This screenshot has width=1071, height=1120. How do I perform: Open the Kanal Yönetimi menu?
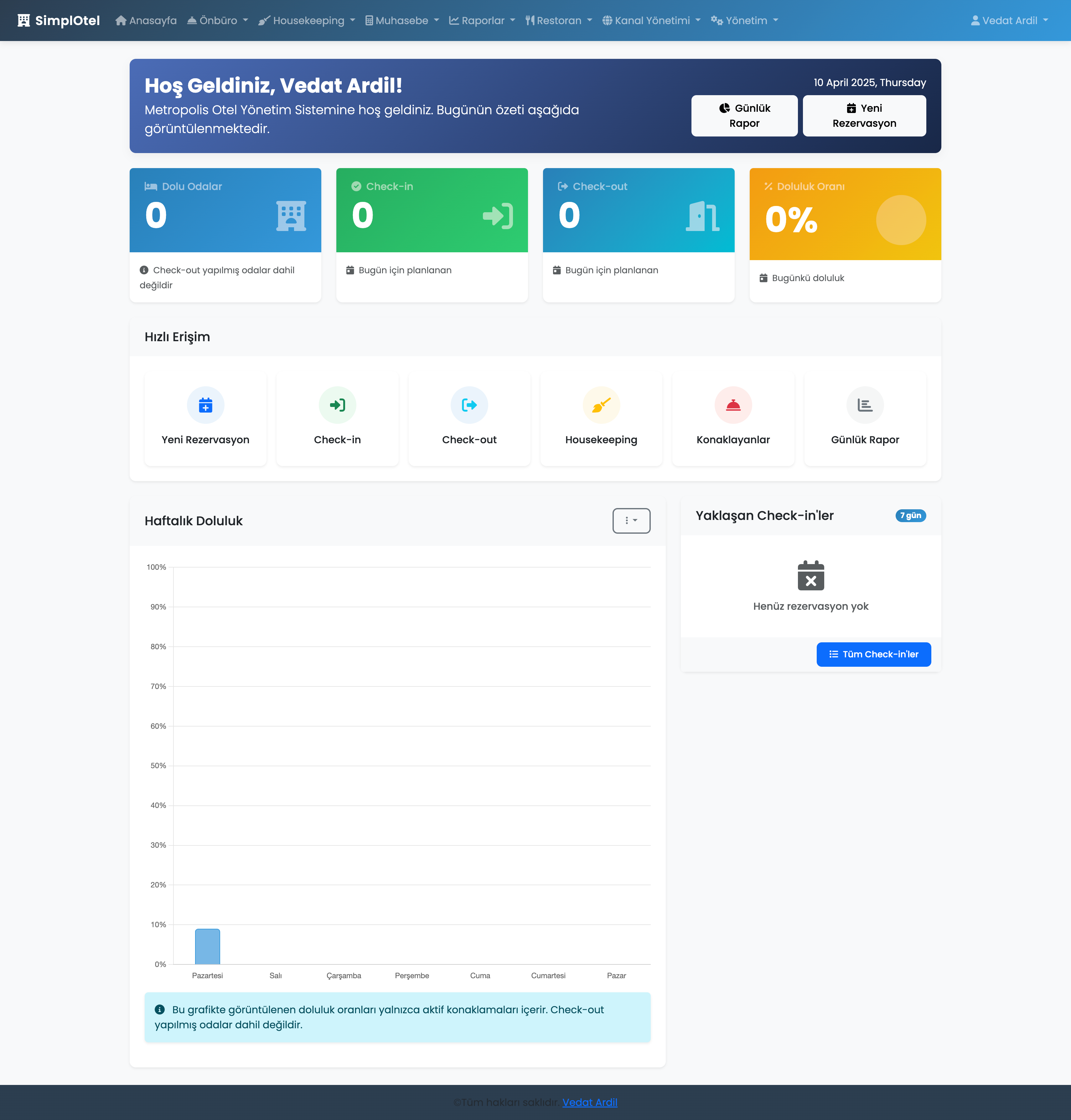(651, 21)
